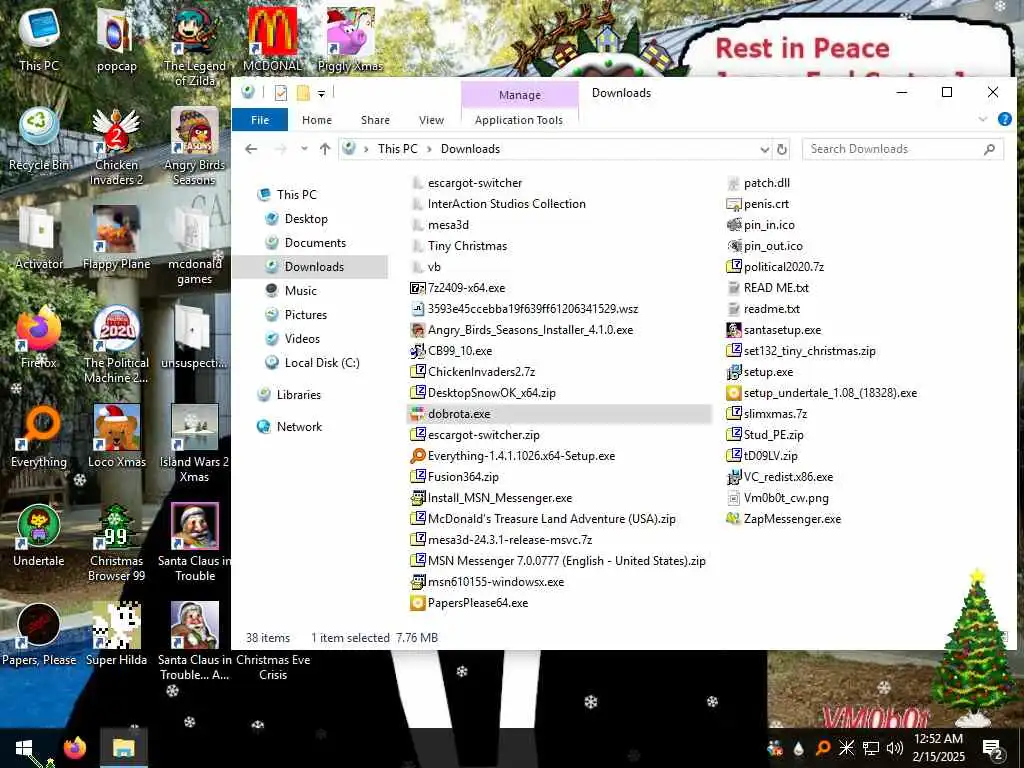1024x768 pixels.
Task: Select the Activator desktop icon
Action: 39,239
